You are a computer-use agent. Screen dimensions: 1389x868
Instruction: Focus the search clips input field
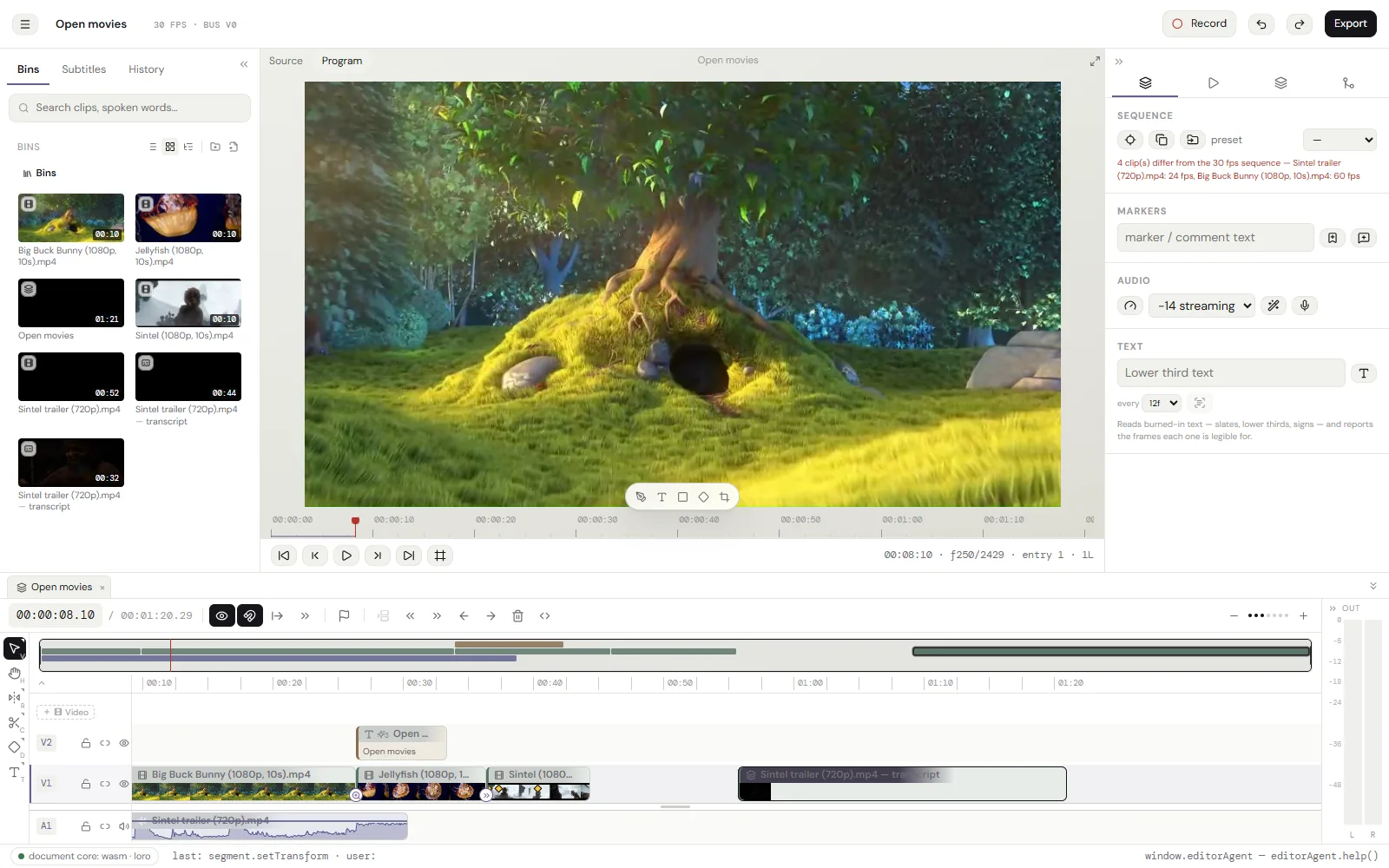(130, 108)
